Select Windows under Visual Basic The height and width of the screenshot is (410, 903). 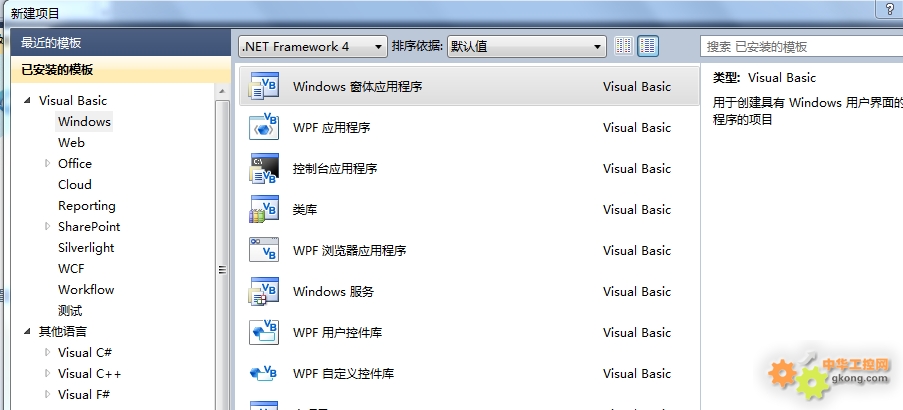click(84, 122)
